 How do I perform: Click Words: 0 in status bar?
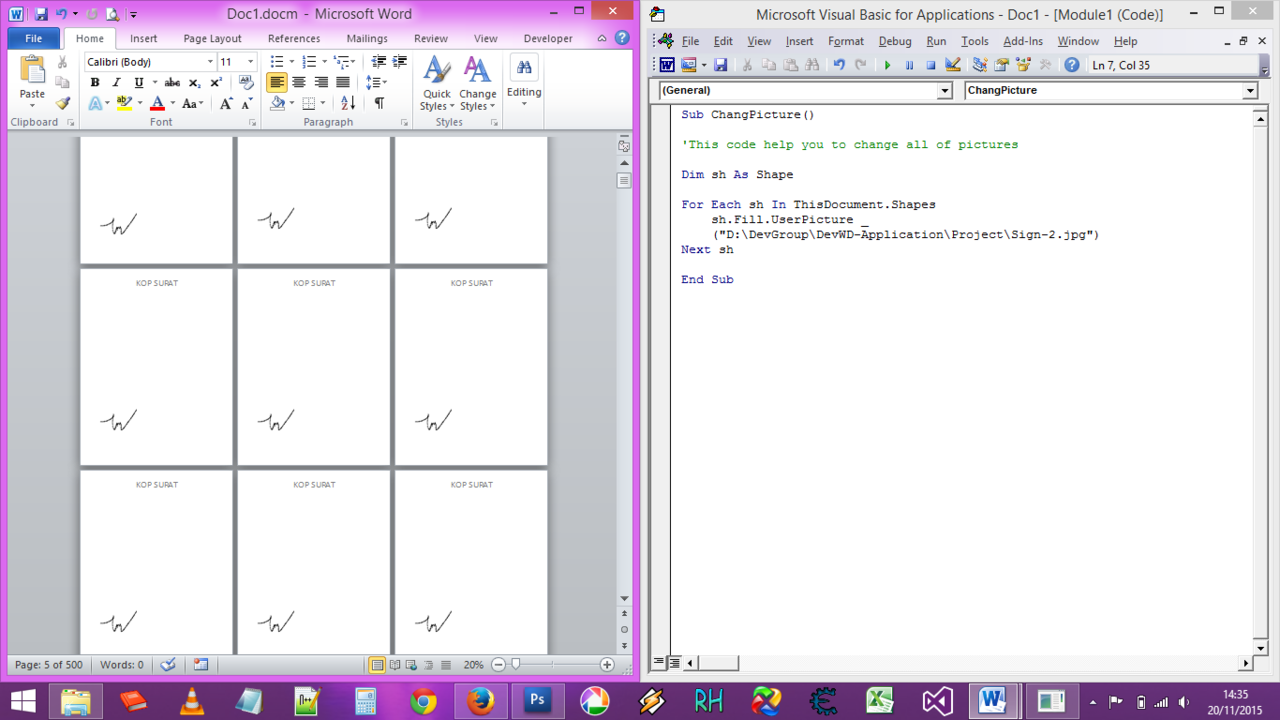pyautogui.click(x=122, y=665)
